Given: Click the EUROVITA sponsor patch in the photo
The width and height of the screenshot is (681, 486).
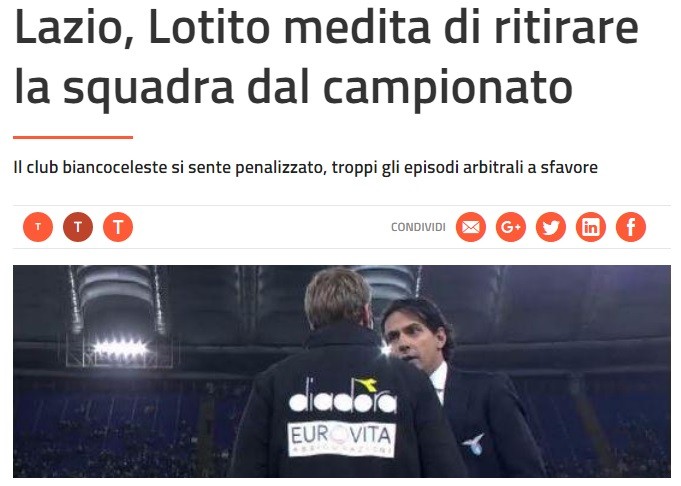Looking at the screenshot, I should (x=341, y=439).
